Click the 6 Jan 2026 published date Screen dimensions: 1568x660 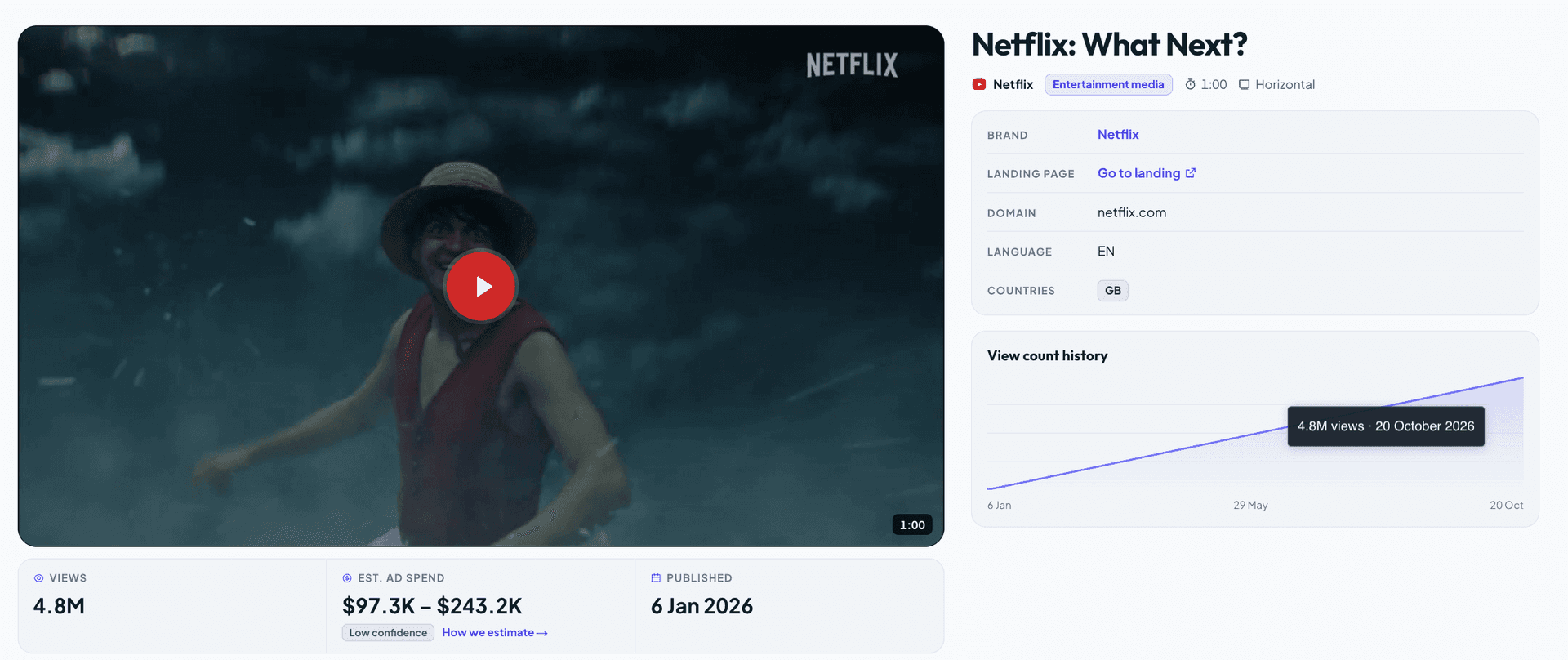[x=702, y=606]
